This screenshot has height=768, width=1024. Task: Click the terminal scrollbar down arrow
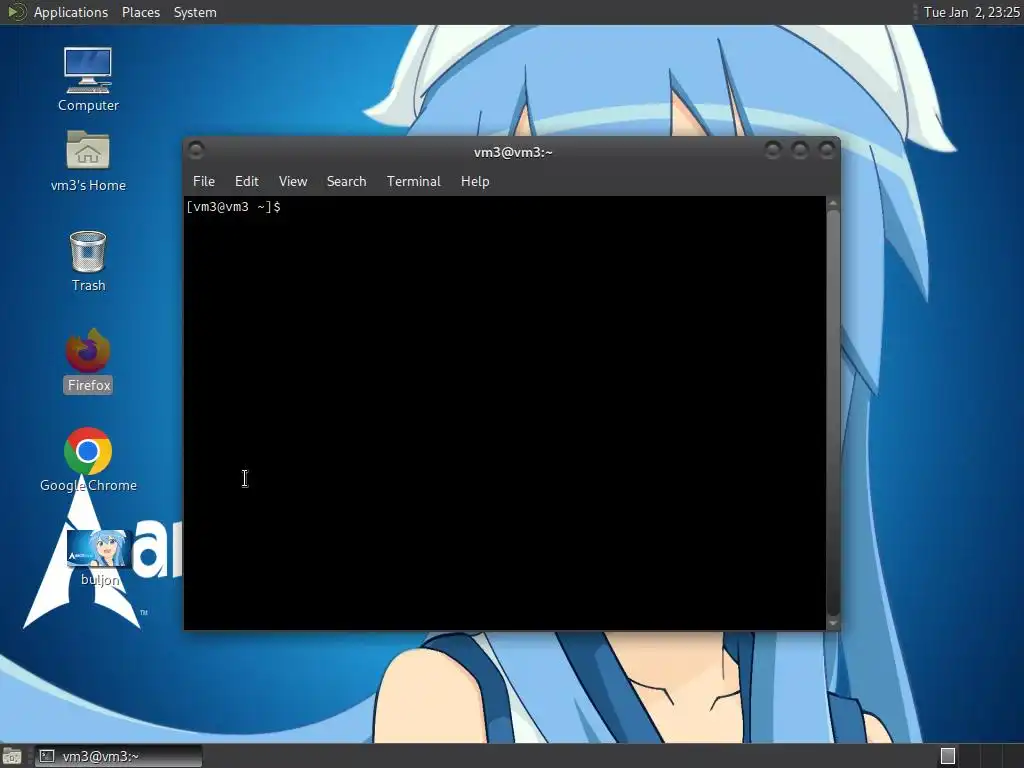(833, 623)
